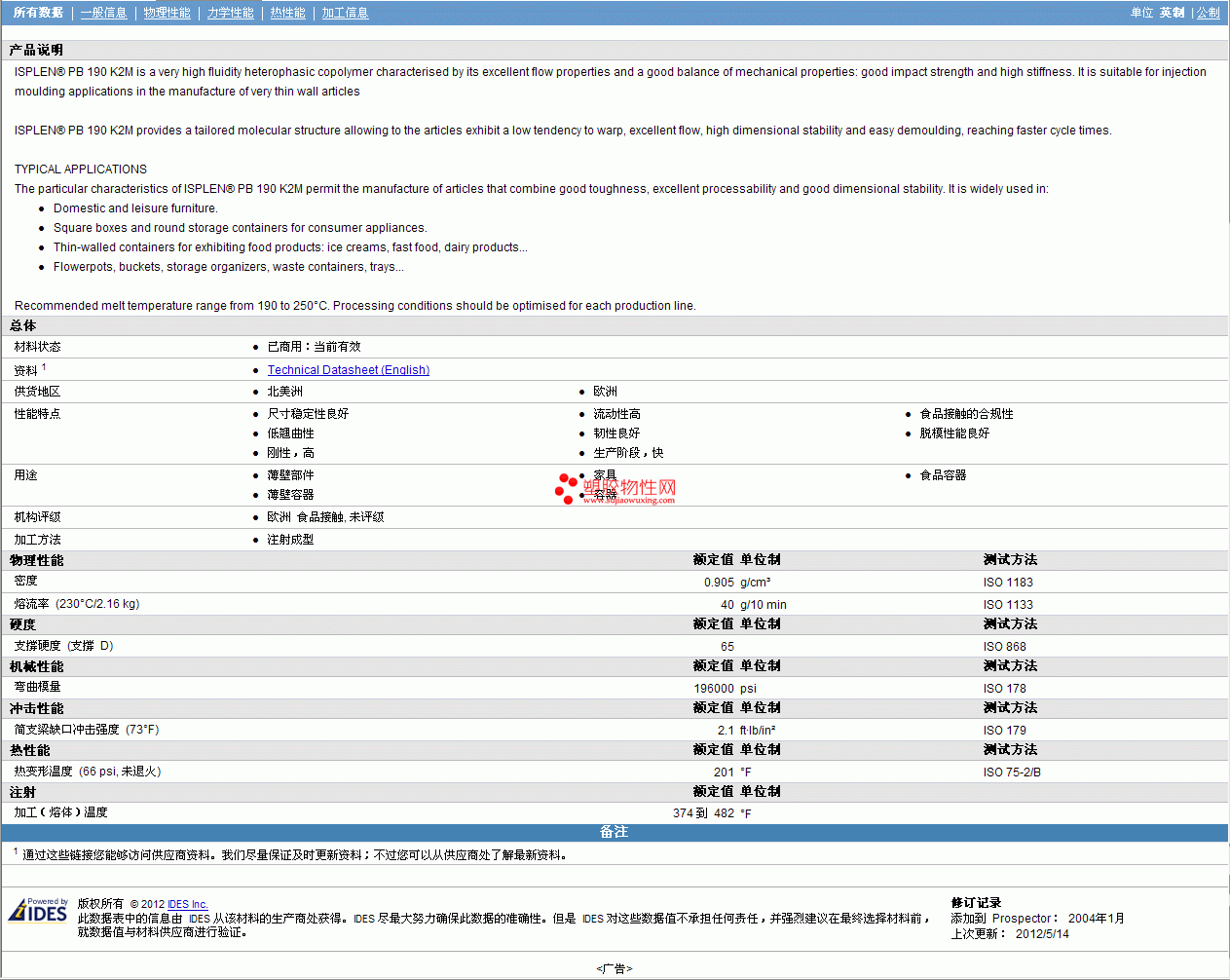Click the www.sujiaowuxing.com watermark text

point(629,500)
